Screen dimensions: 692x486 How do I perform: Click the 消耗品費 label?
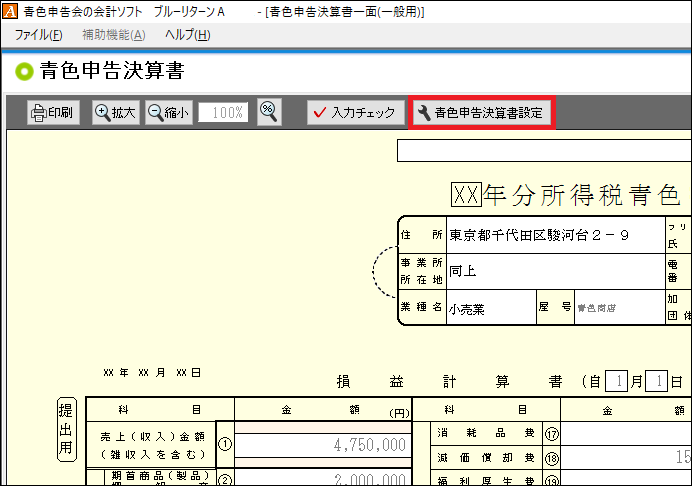[x=486, y=433]
